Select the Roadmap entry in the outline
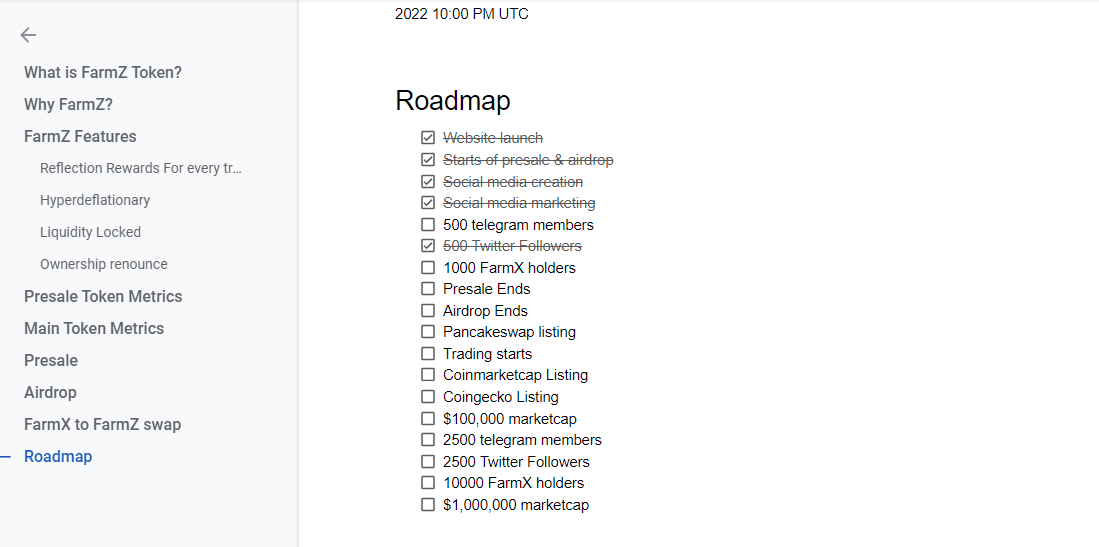The height and width of the screenshot is (547, 1099). tap(58, 457)
